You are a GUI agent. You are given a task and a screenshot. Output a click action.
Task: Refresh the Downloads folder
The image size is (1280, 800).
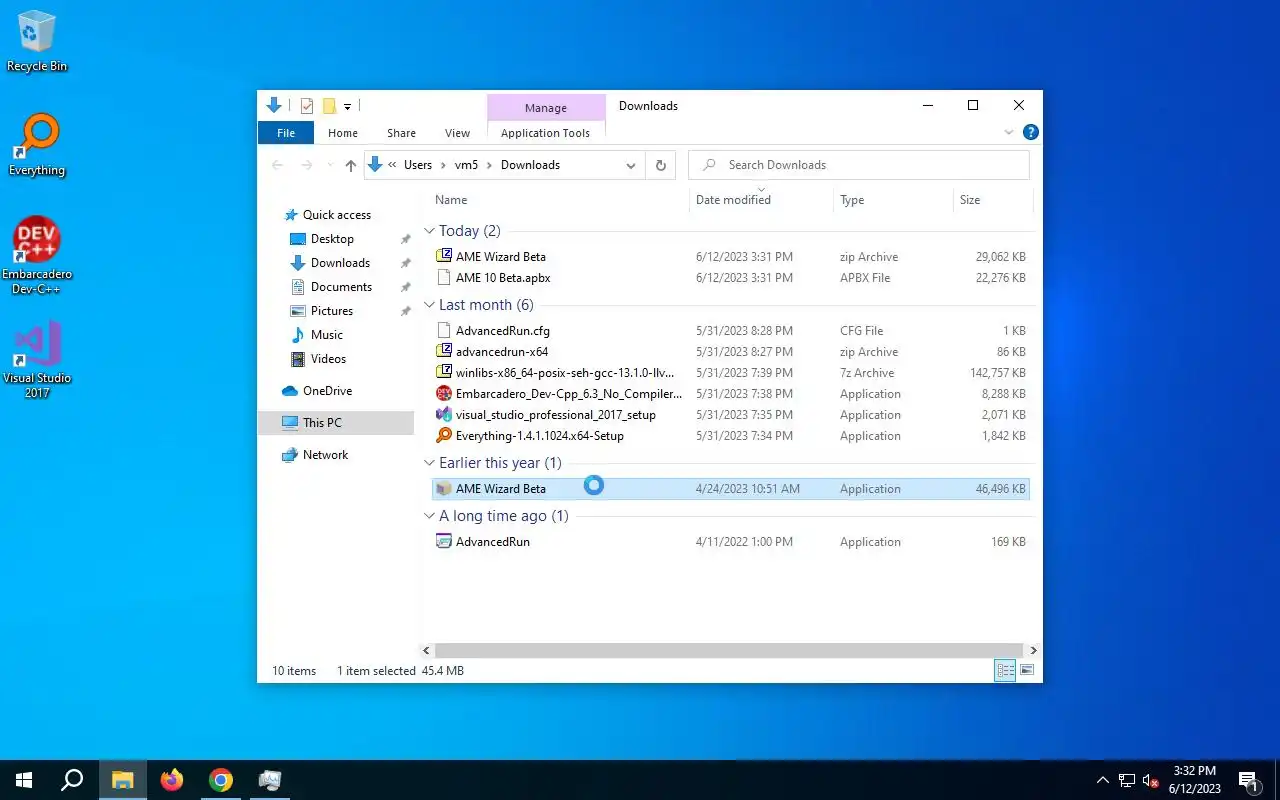point(660,165)
